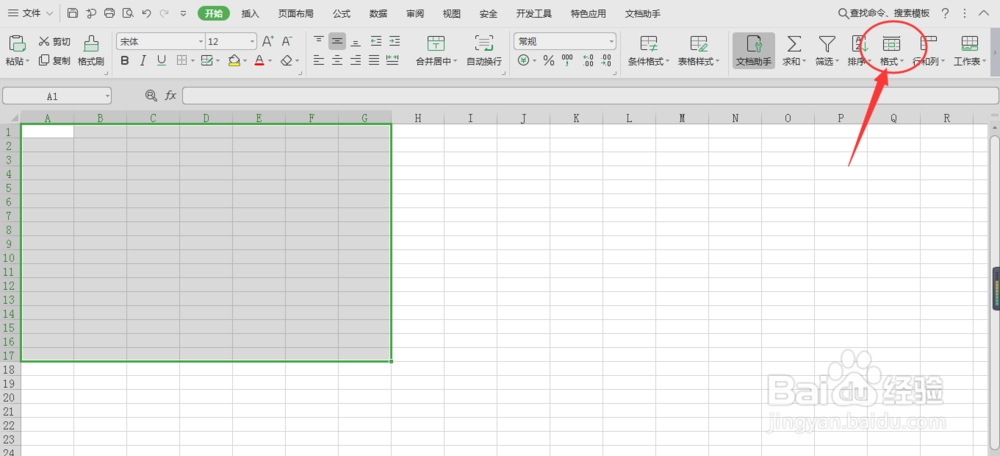
Task: Click the Merge and Center (合并居中) icon
Action: tap(436, 43)
